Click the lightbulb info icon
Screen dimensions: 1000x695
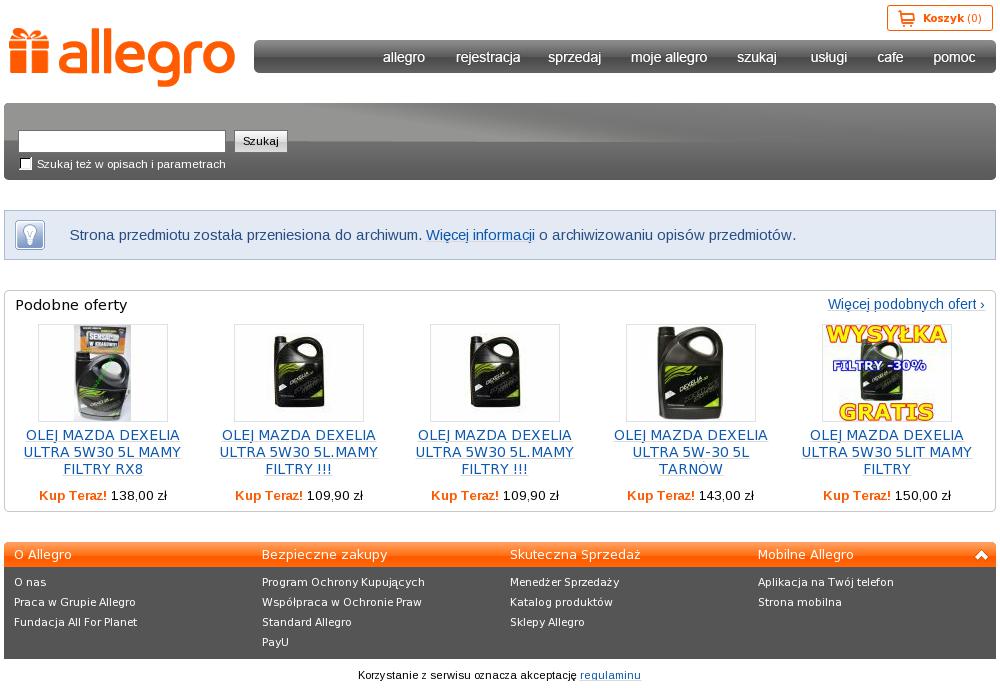pyautogui.click(x=30, y=235)
